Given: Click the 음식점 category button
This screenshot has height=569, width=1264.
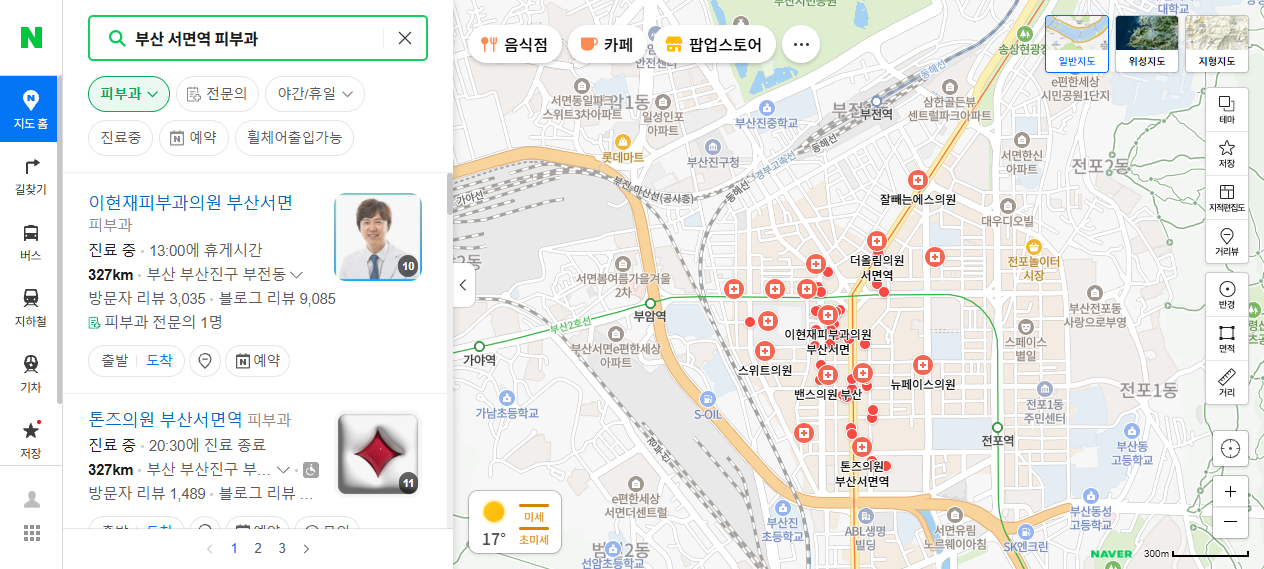Looking at the screenshot, I should click(x=515, y=44).
